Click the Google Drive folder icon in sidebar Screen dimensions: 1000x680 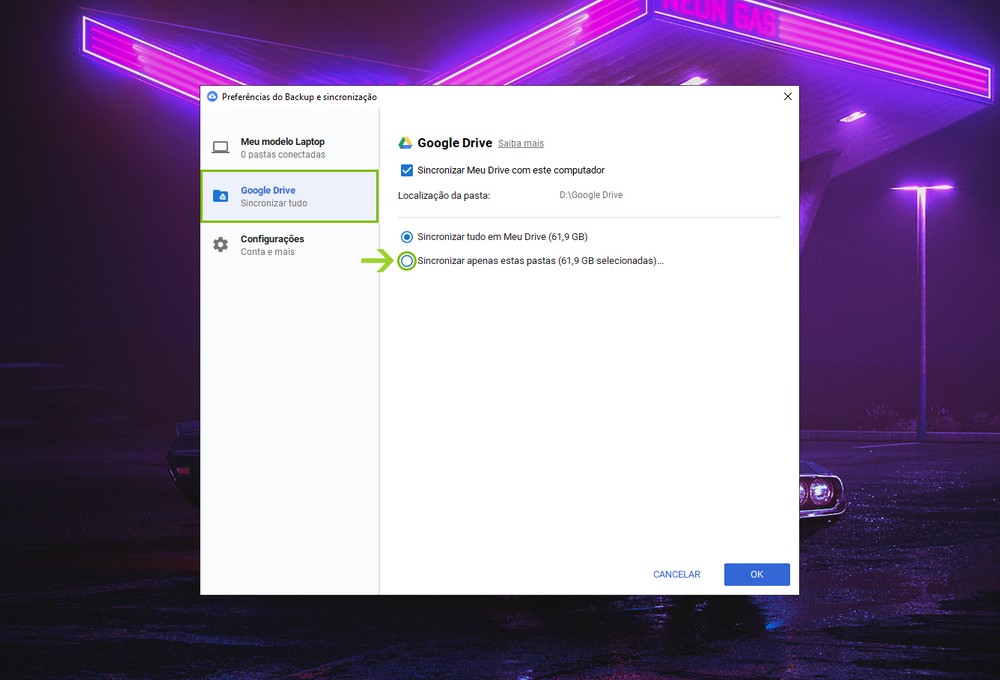(220, 196)
